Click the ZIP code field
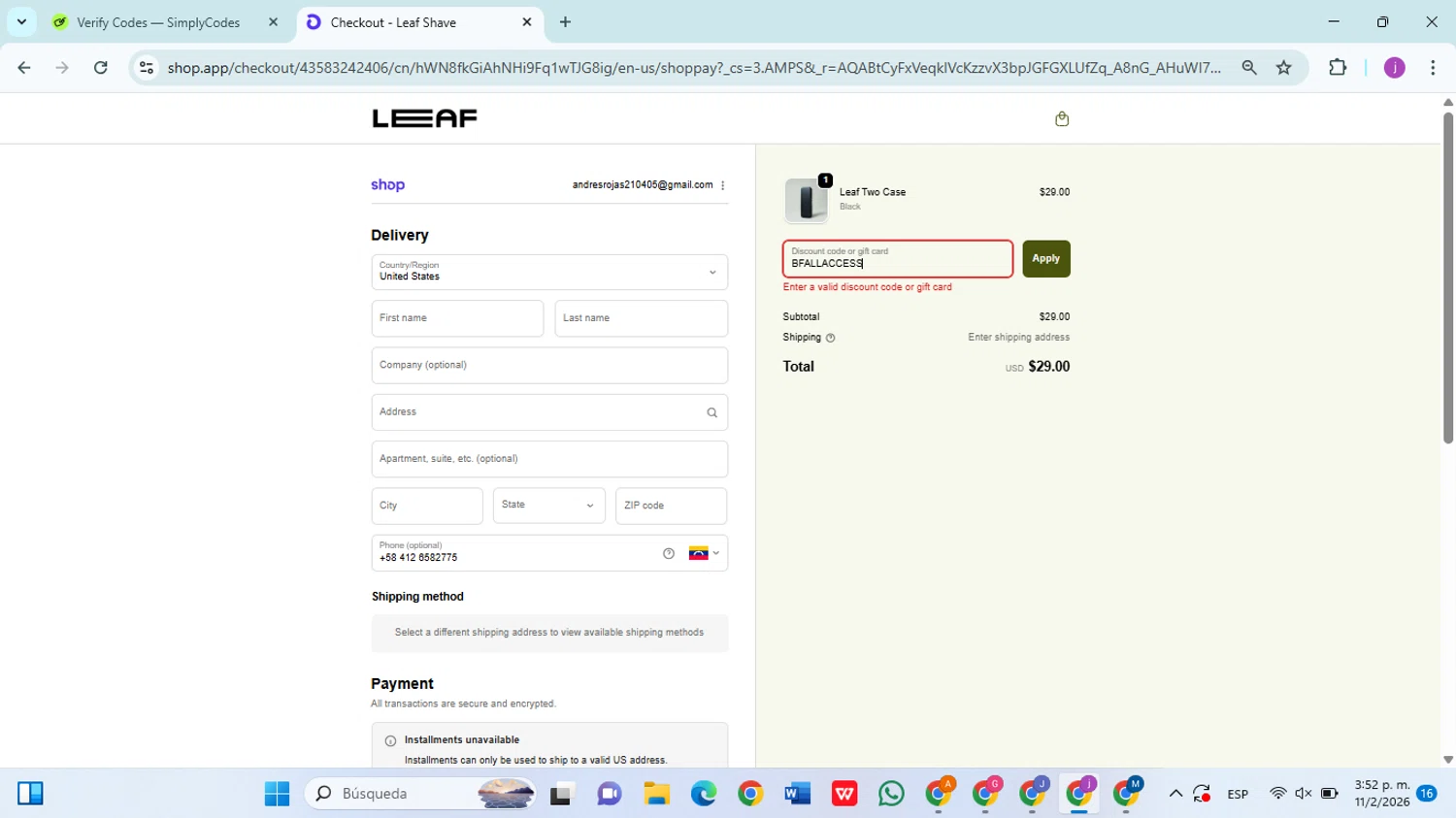The height and width of the screenshot is (818, 1456). (672, 506)
